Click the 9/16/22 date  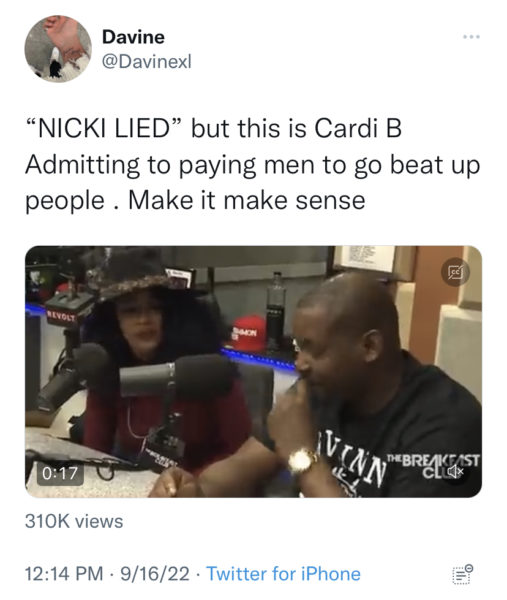[155, 574]
